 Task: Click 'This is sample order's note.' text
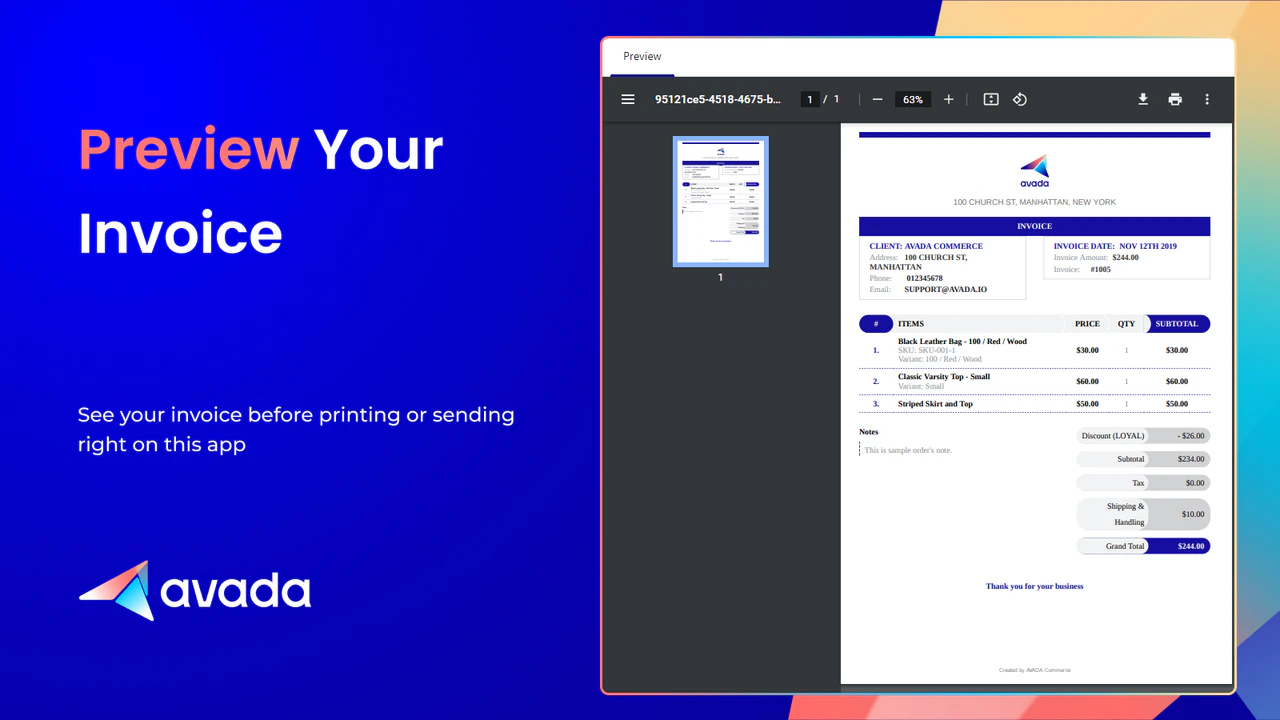(908, 450)
